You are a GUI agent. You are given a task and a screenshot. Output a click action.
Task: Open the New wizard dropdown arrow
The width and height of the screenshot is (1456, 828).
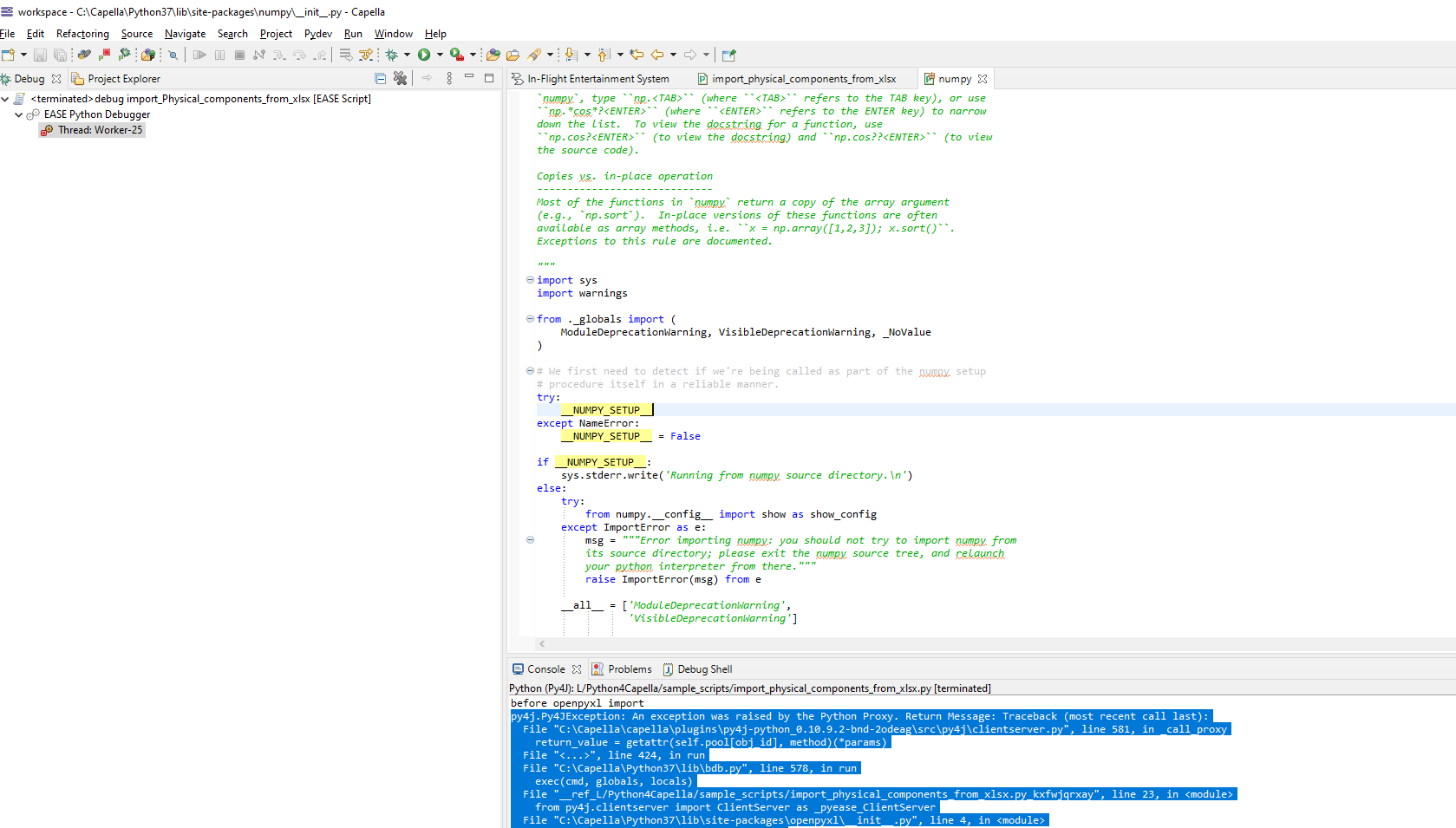(x=22, y=55)
